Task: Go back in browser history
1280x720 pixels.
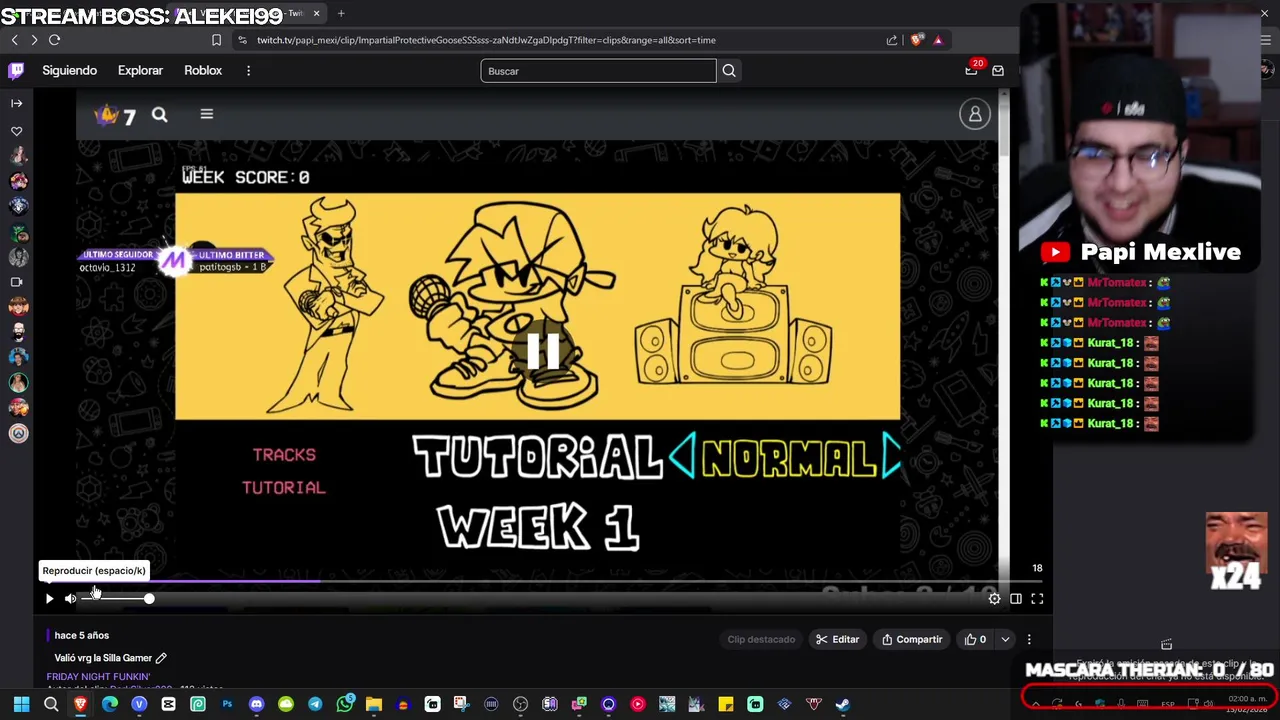Action: pos(14,40)
